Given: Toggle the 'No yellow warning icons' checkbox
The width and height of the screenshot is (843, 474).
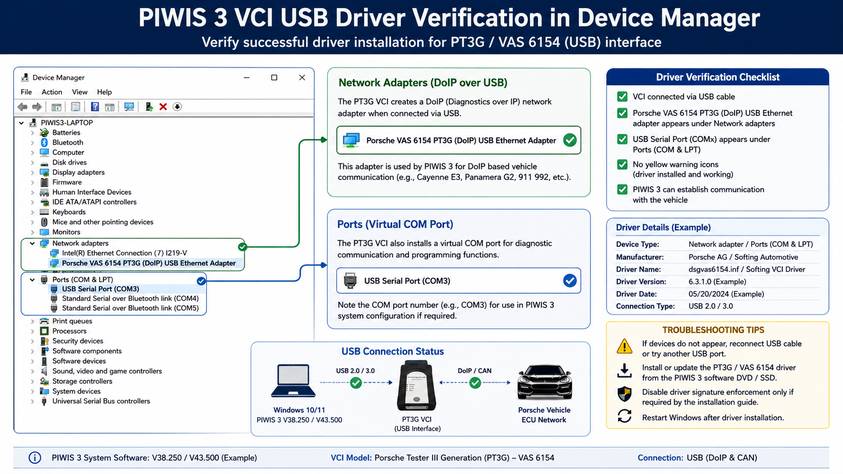Looking at the screenshot, I should [622, 164].
